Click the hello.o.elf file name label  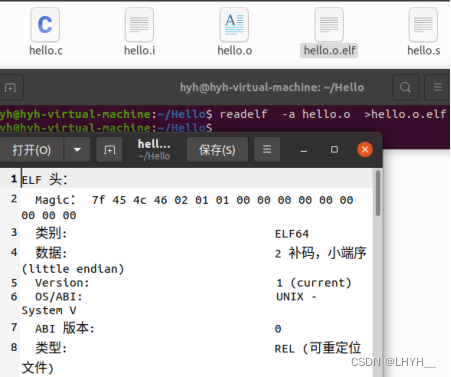pos(329,51)
